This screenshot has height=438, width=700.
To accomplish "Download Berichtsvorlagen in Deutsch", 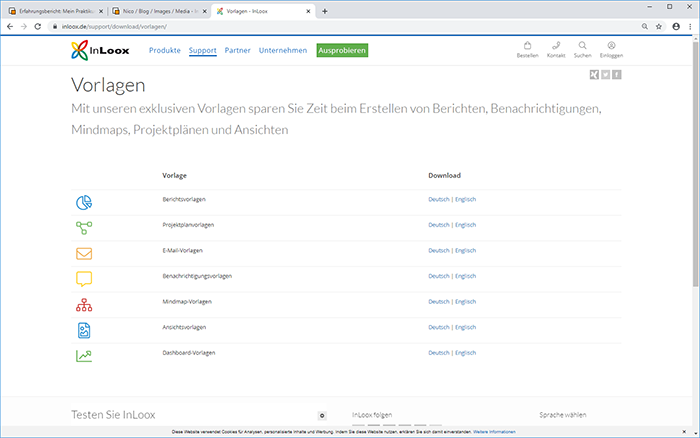I will click(439, 200).
